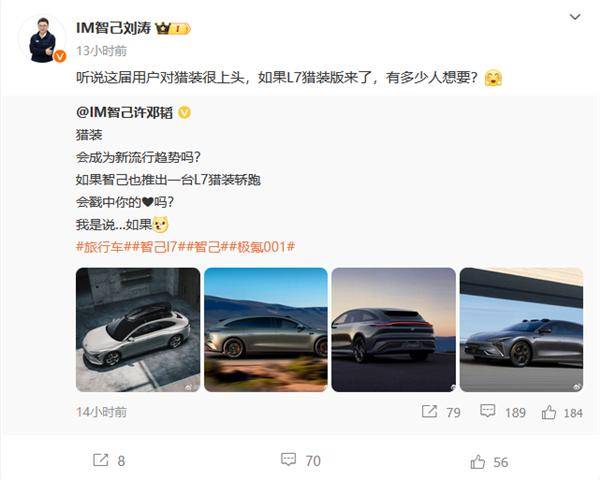Open the #旅行车# hashtag
The width and height of the screenshot is (600, 480).
(99, 247)
